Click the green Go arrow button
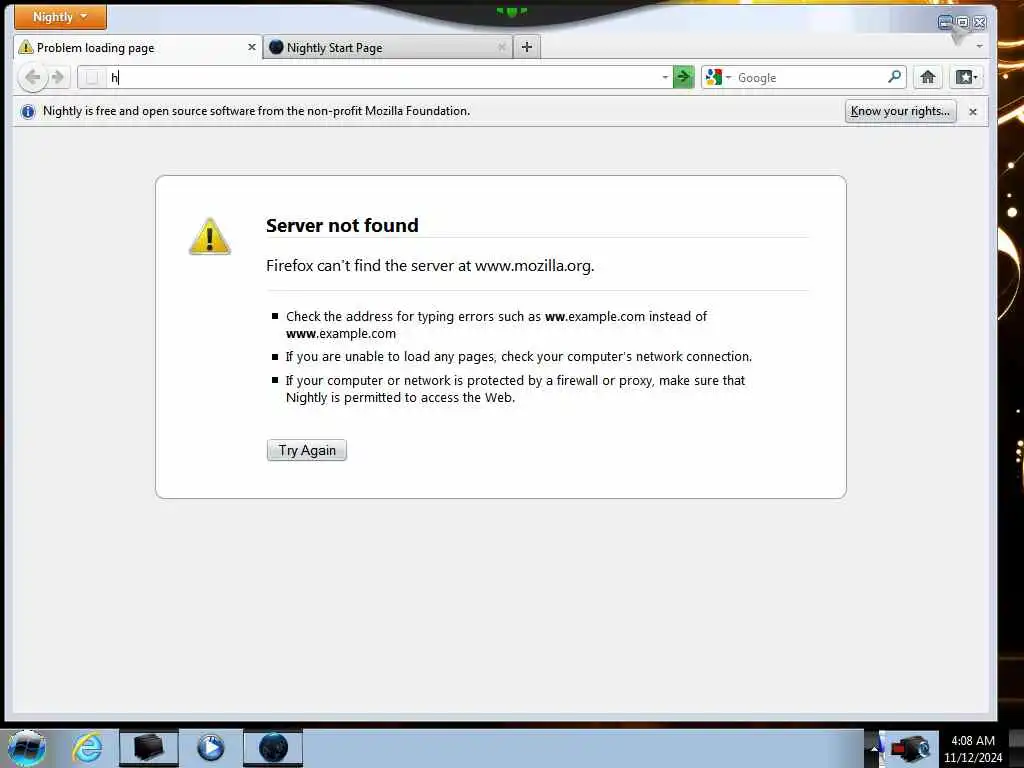1024x768 pixels. point(683,77)
